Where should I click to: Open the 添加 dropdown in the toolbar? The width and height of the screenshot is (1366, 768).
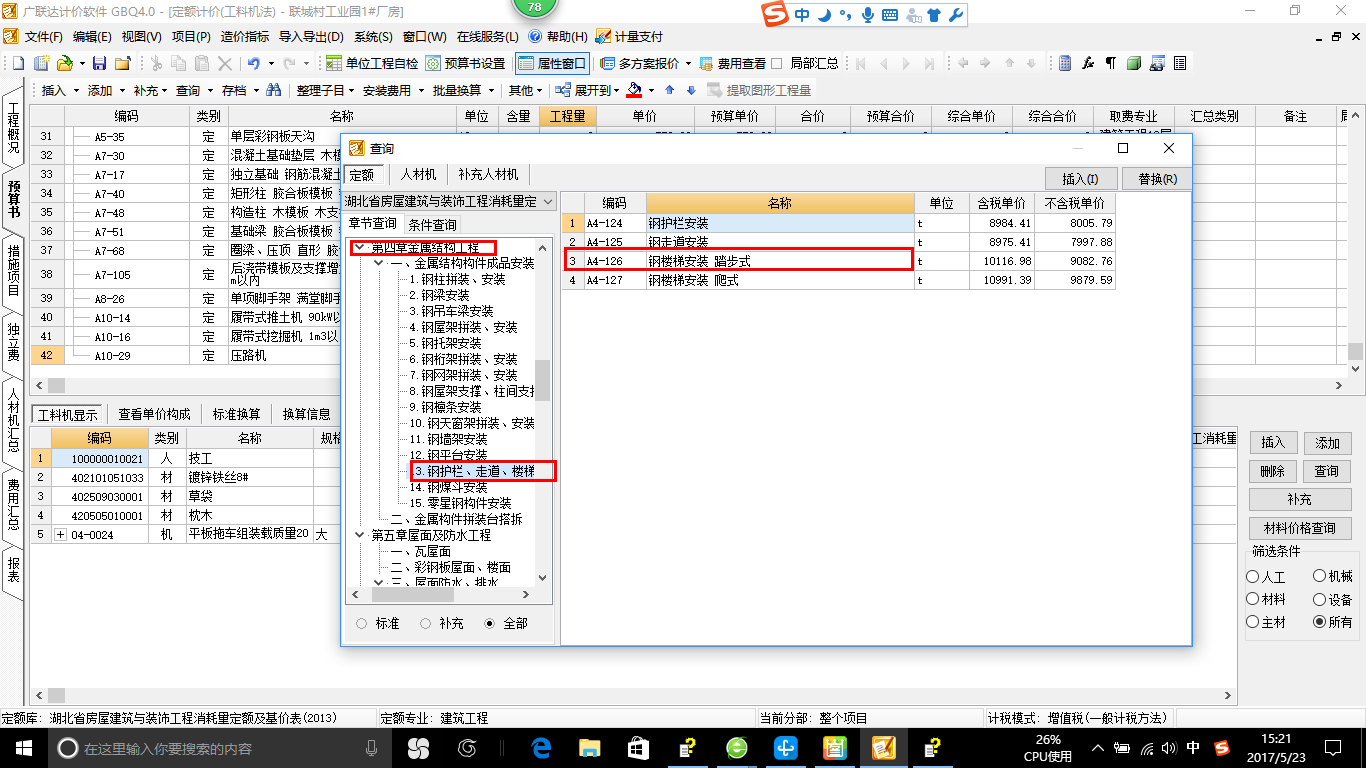[121, 90]
